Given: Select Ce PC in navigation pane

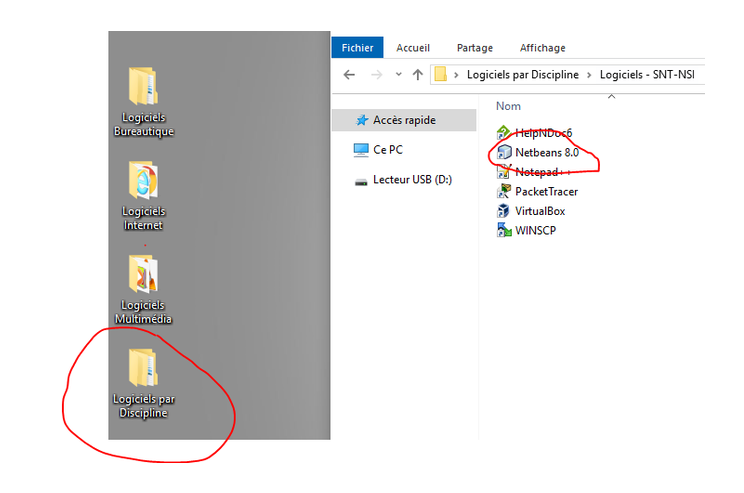Looking at the screenshot, I should (388, 150).
